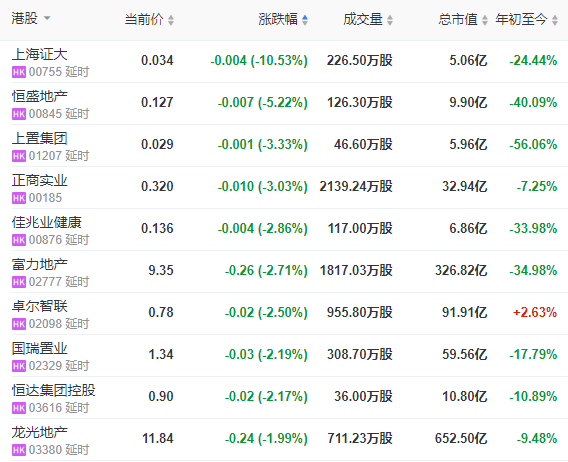The width and height of the screenshot is (568, 462).
Task: Select stock code 00185
Action: point(45,198)
